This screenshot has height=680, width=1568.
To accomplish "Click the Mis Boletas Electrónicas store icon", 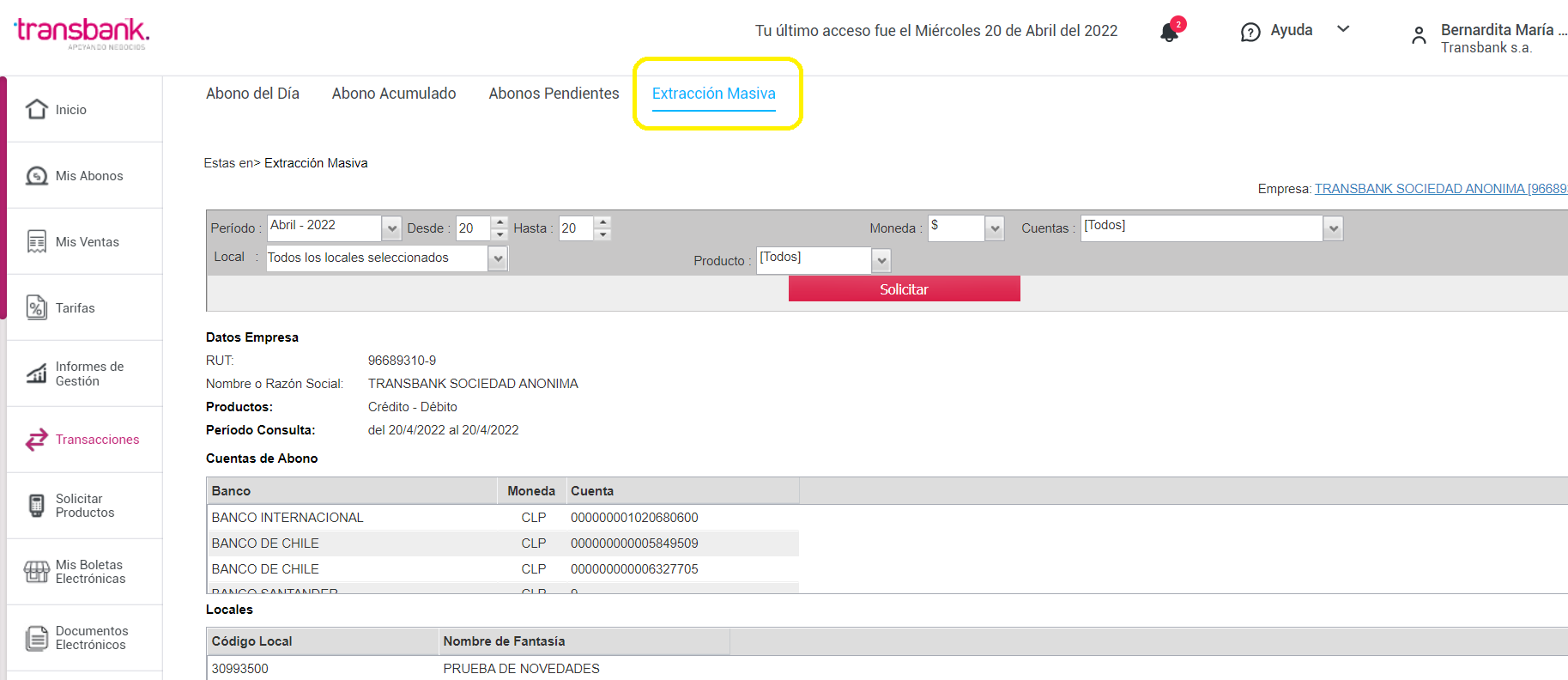I will [x=37, y=572].
